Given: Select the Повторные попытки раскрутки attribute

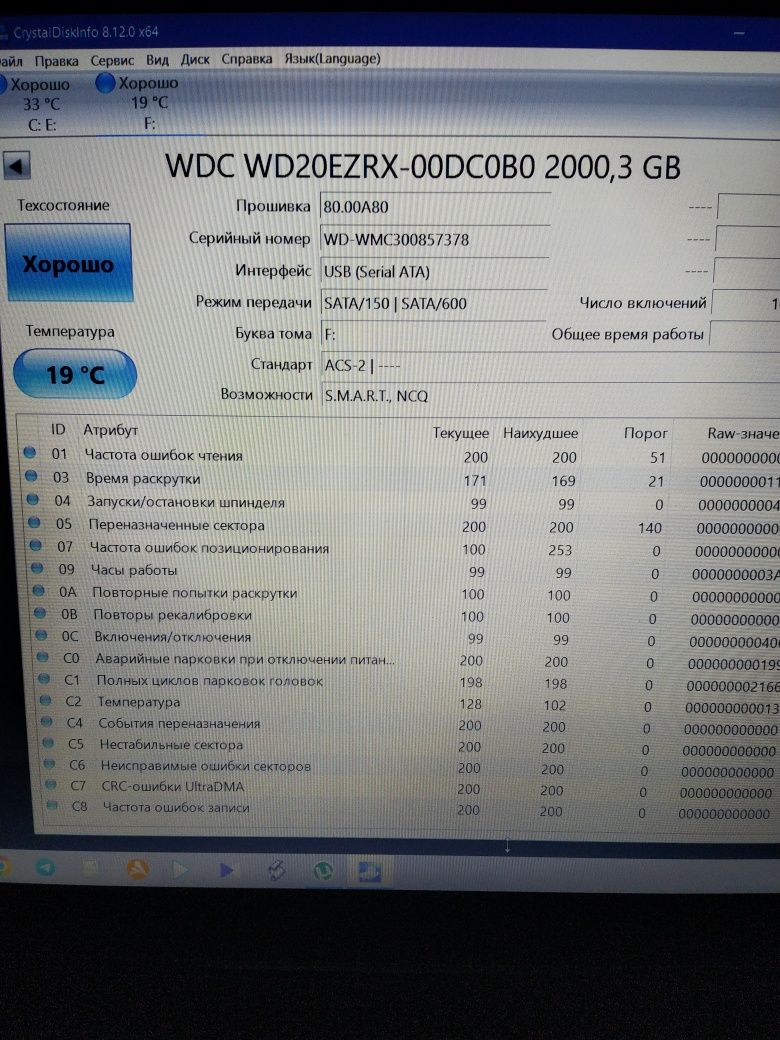Looking at the screenshot, I should pos(194,592).
